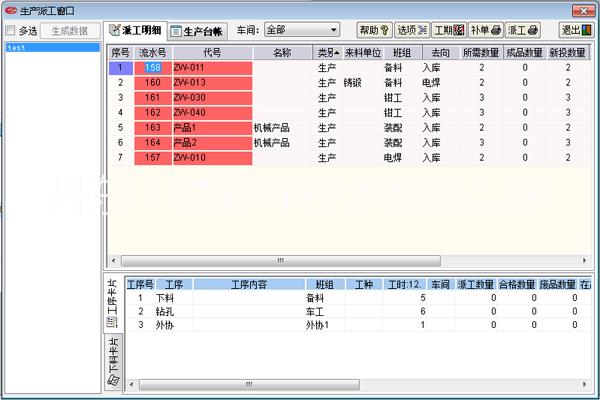Screen dimensions: 600x400
Task: Sort by the 序号 column header
Action: pos(120,53)
